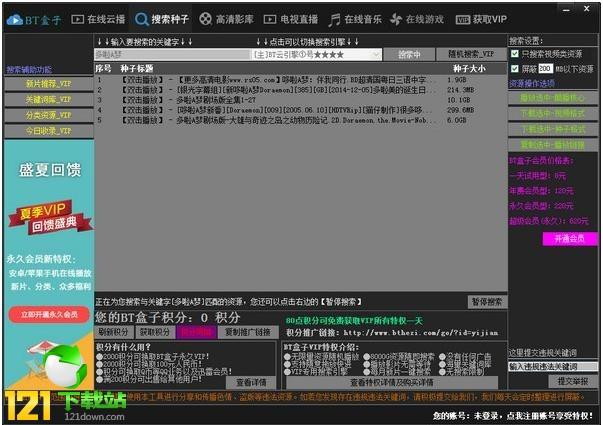Click 查看详情 under 积分有什么用
Screen dimensions: 603x425
(251, 382)
